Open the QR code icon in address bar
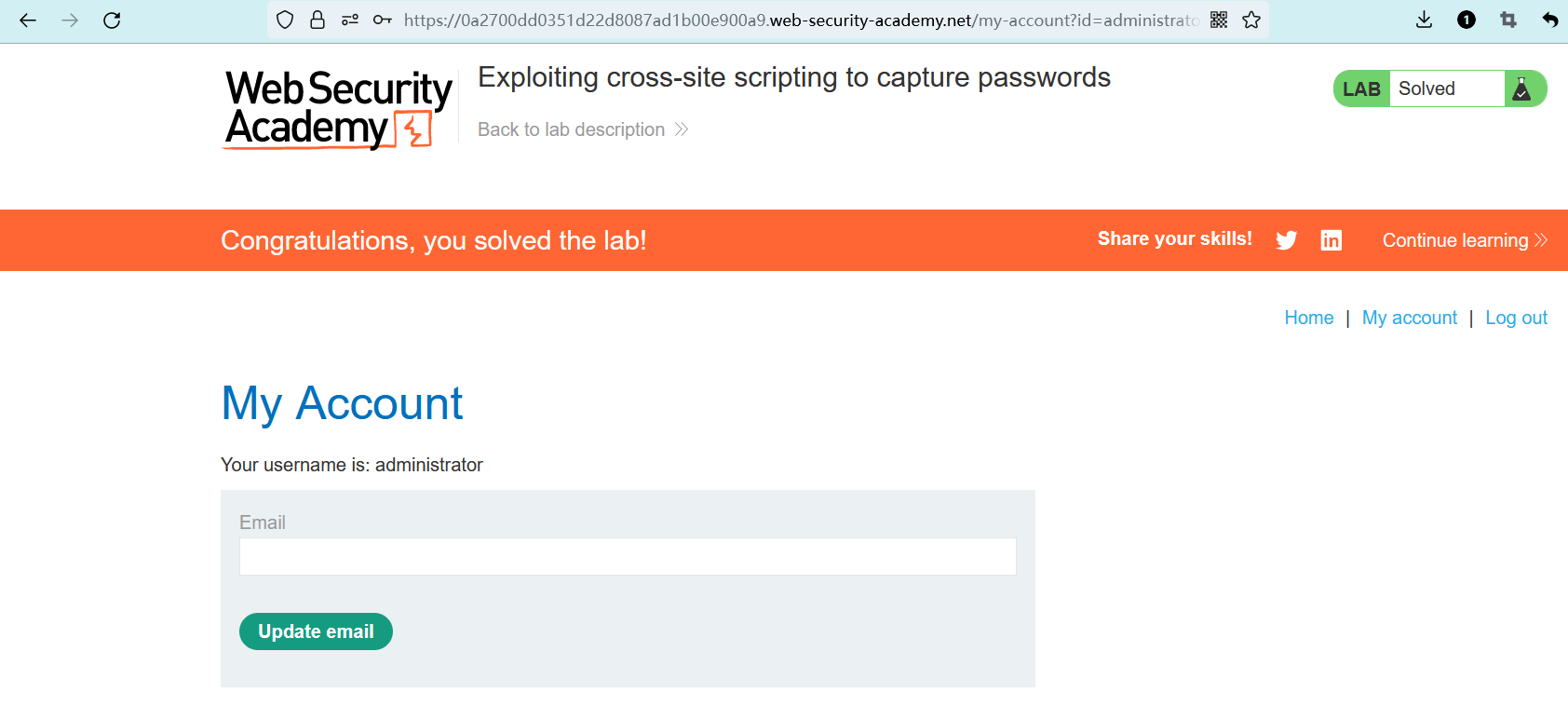The height and width of the screenshot is (706, 1568). [x=1219, y=20]
